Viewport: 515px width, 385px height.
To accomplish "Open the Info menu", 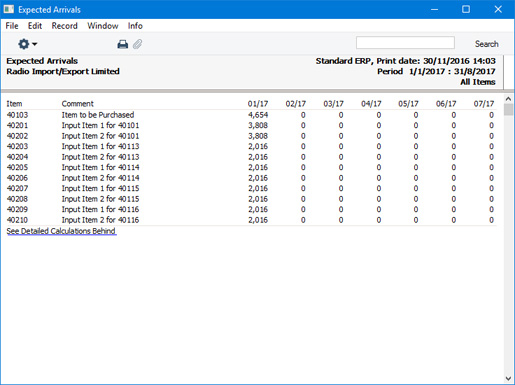I will click(135, 26).
